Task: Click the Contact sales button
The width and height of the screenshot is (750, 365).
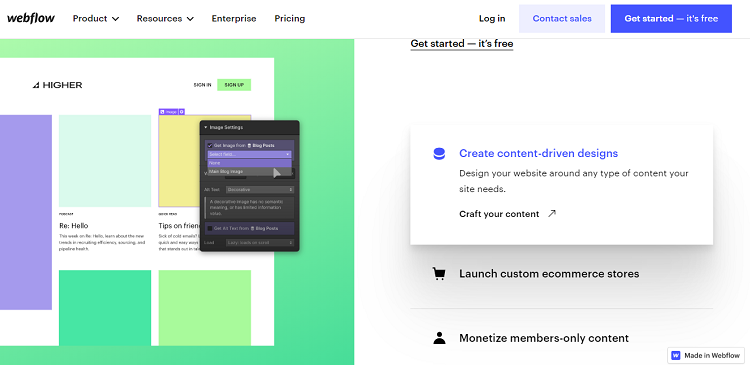Action: 562,19
